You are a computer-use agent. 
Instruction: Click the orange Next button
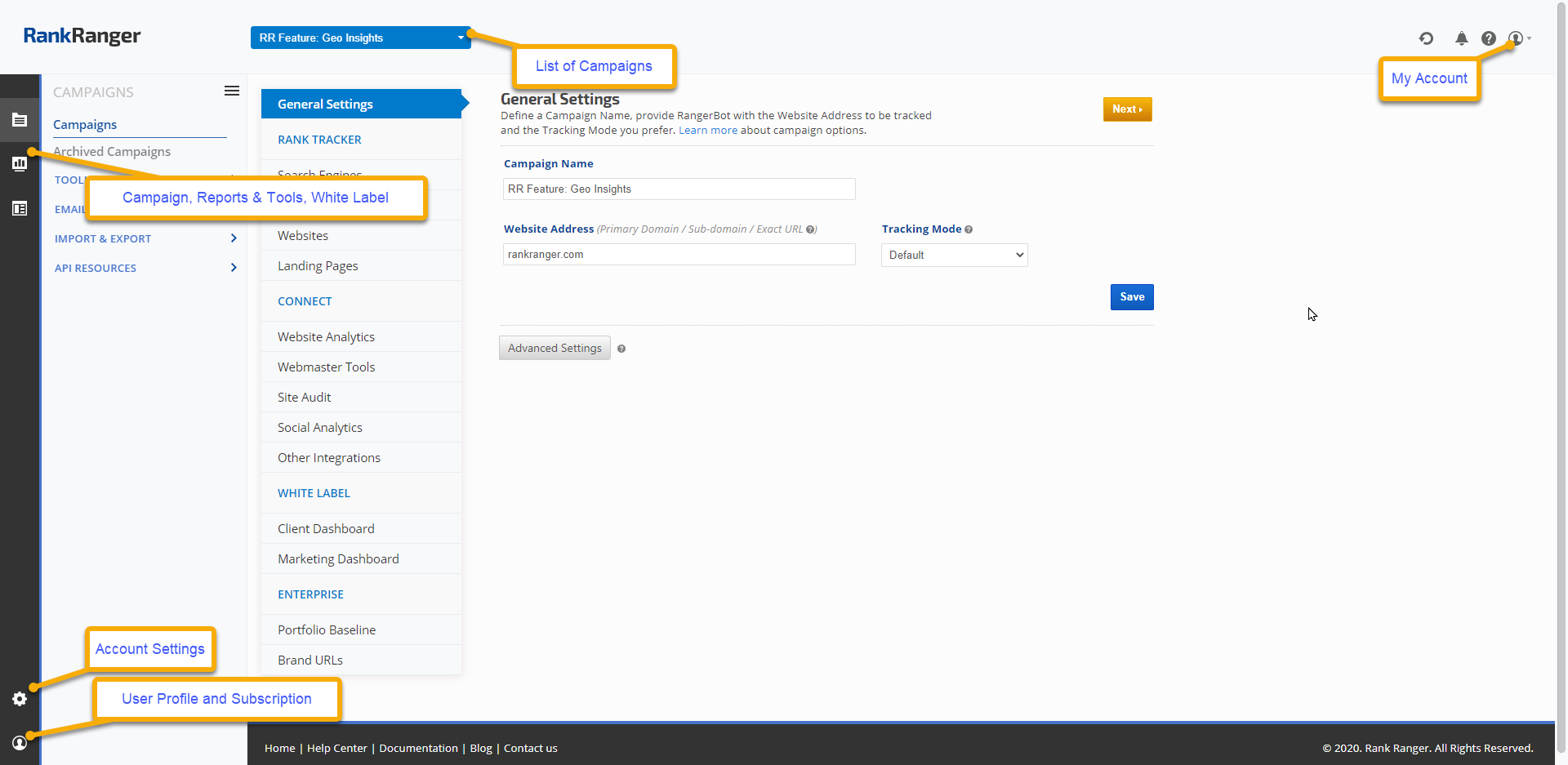[x=1127, y=109]
